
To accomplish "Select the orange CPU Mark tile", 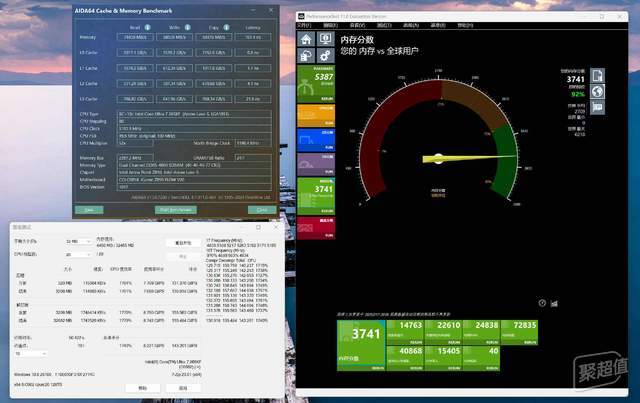I will click(x=316, y=116).
